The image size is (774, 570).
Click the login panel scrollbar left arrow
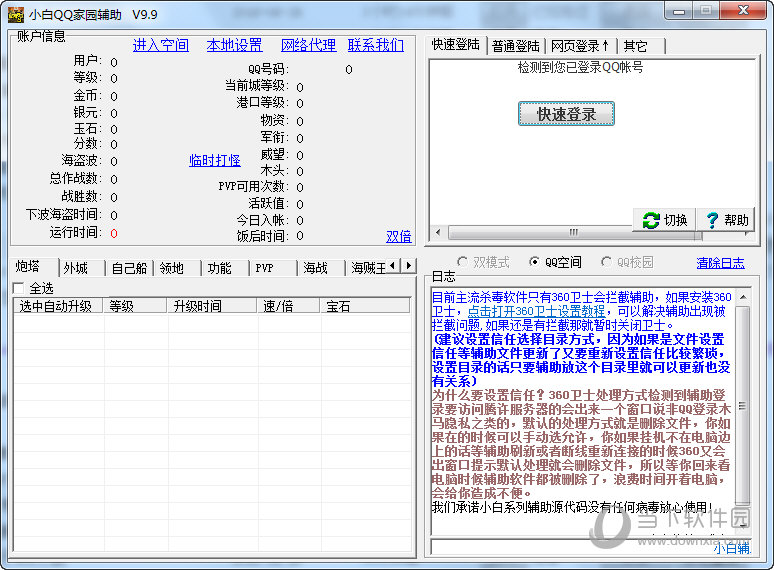click(x=438, y=232)
